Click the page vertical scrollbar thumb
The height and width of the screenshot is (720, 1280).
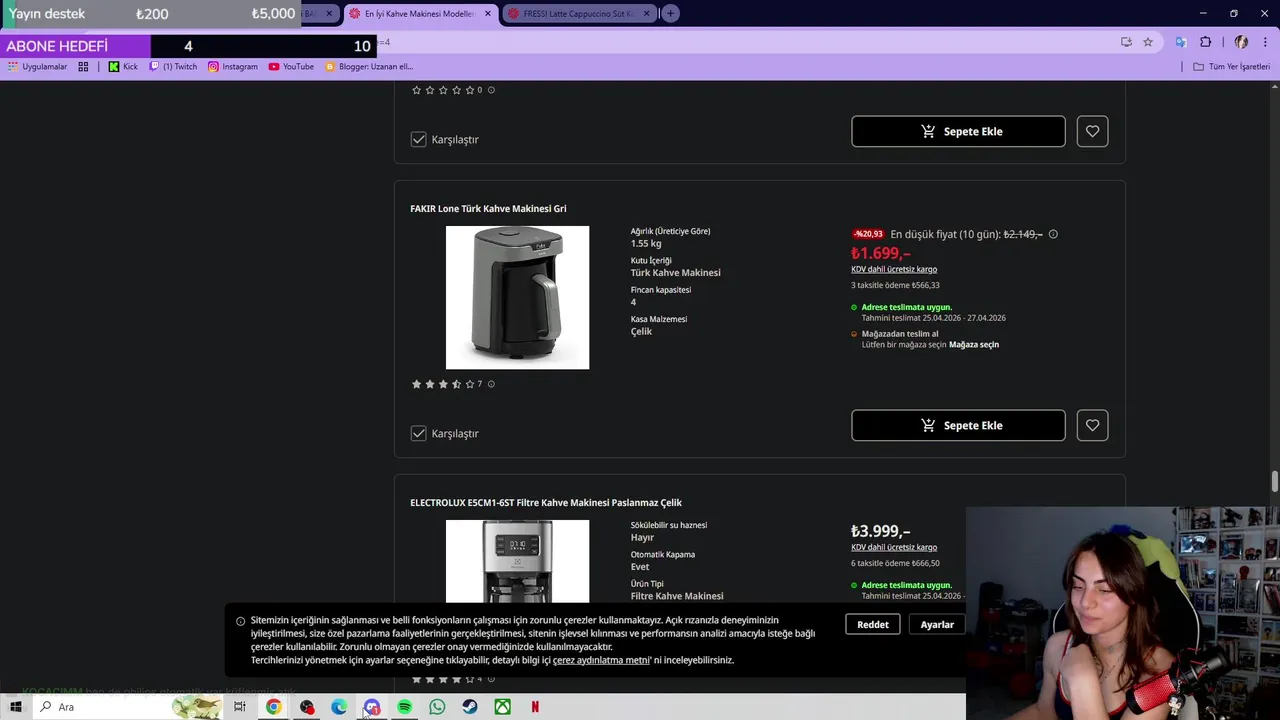pyautogui.click(x=1274, y=481)
